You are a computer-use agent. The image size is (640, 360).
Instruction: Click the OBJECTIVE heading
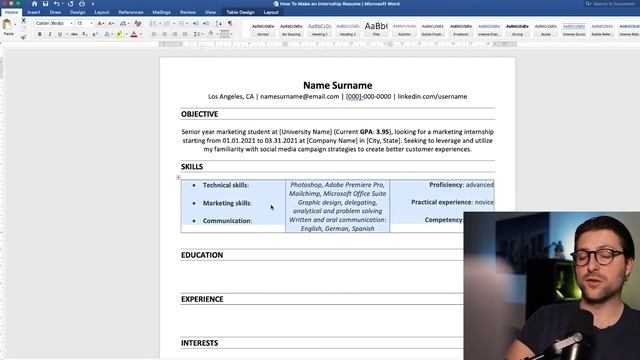pos(200,114)
